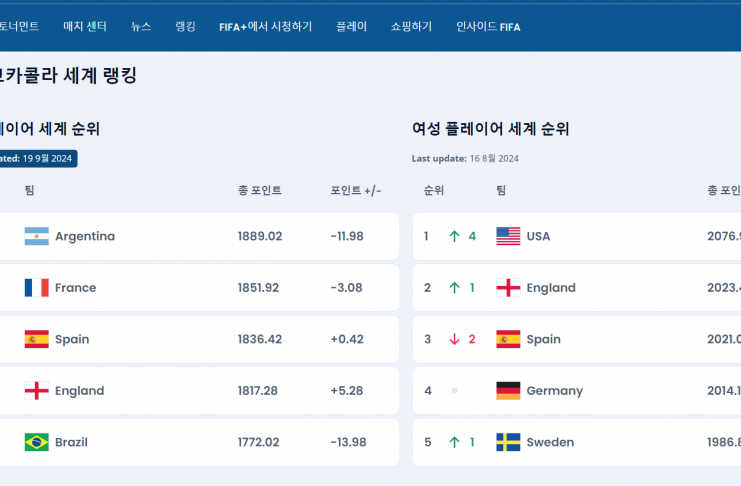Go to FIFA+에서 시청하기
This screenshot has width=741, height=486.
pyautogui.click(x=265, y=27)
